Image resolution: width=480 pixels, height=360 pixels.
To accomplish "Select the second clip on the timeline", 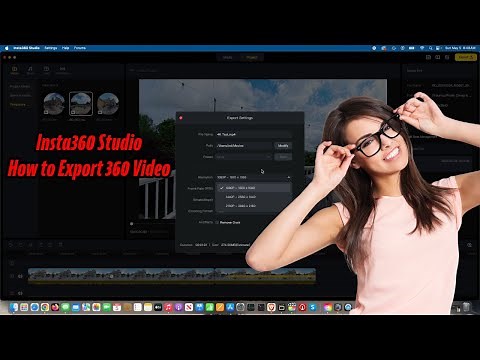I will (x=265, y=276).
